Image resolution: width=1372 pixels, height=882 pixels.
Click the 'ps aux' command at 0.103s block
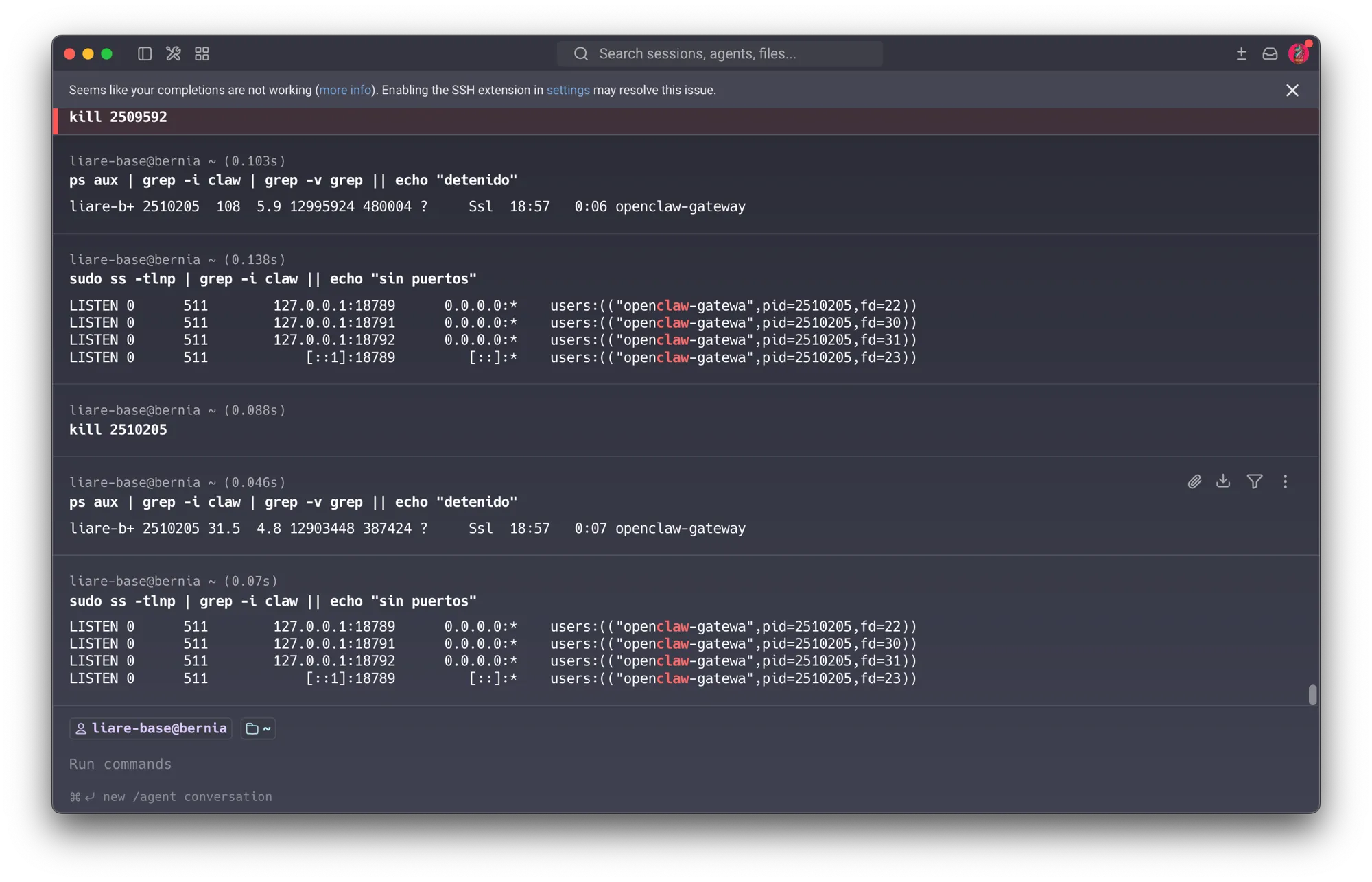point(294,180)
